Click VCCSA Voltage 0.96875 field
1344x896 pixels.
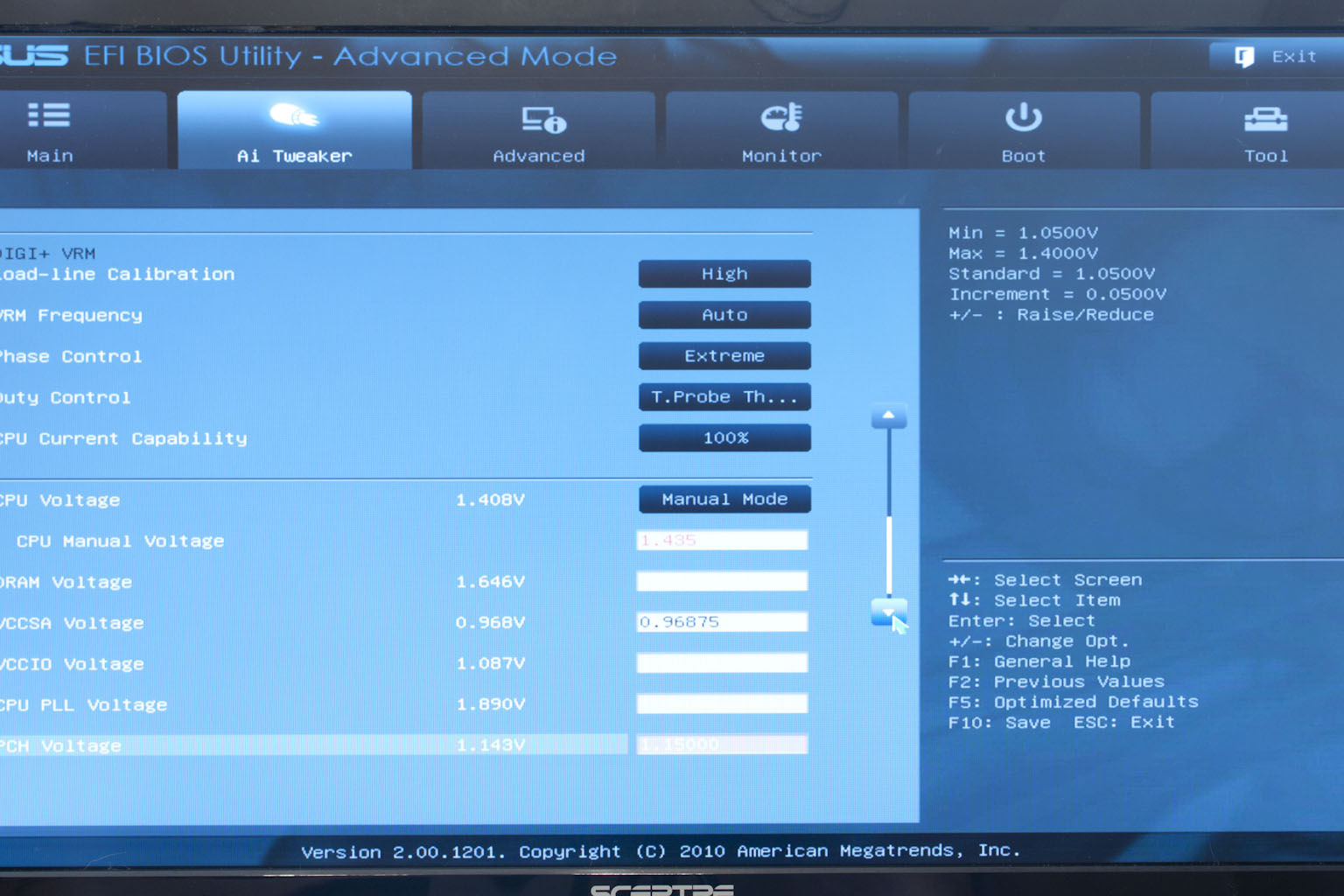pos(722,622)
